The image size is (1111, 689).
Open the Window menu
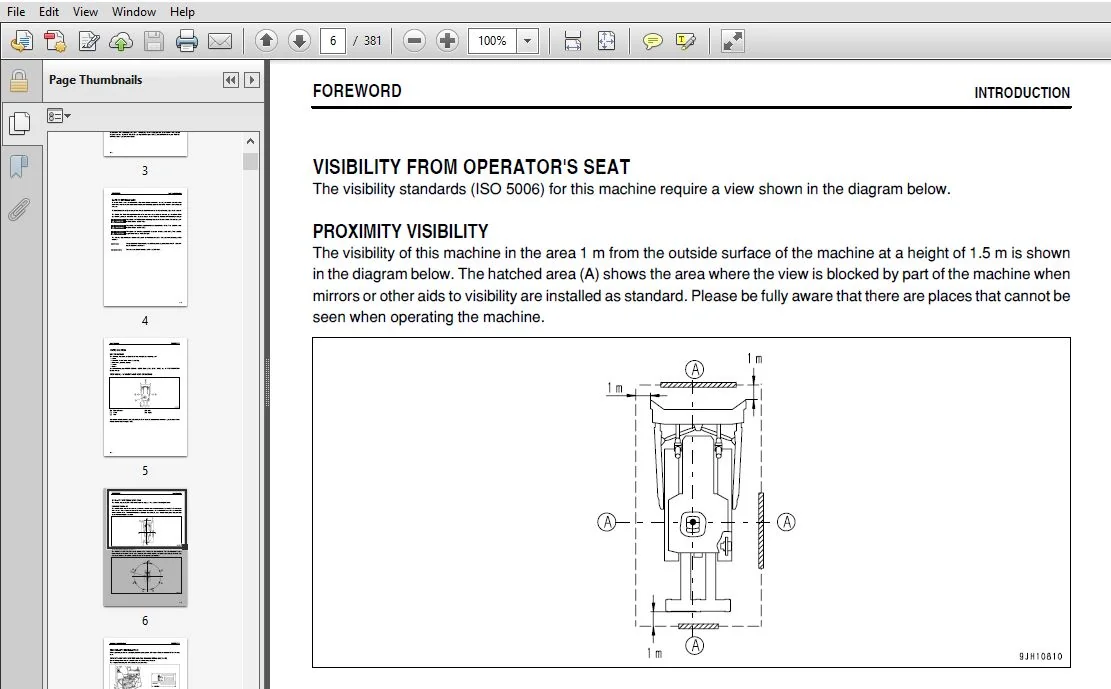click(134, 11)
